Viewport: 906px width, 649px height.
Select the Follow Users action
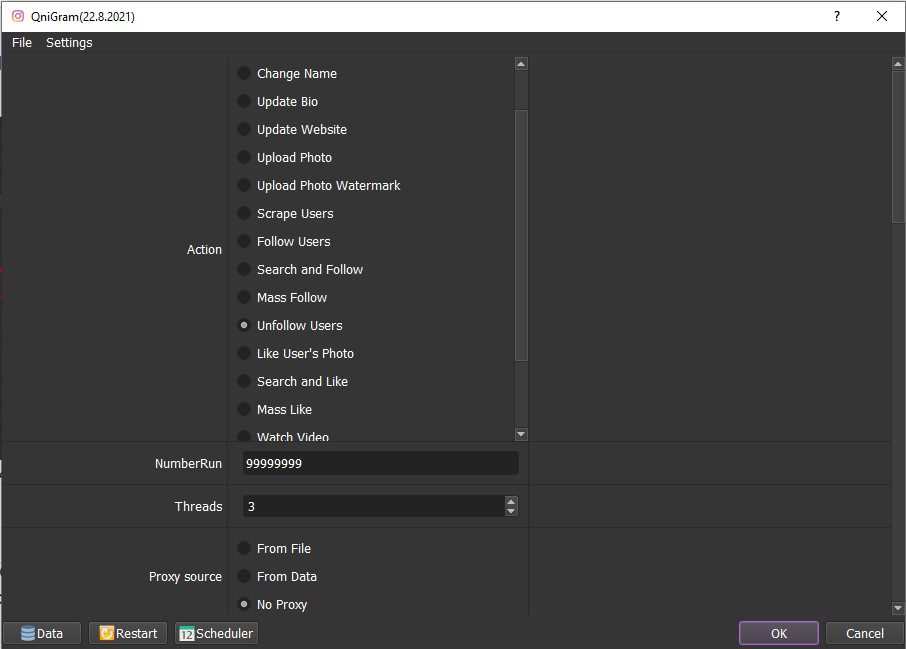tap(284, 242)
